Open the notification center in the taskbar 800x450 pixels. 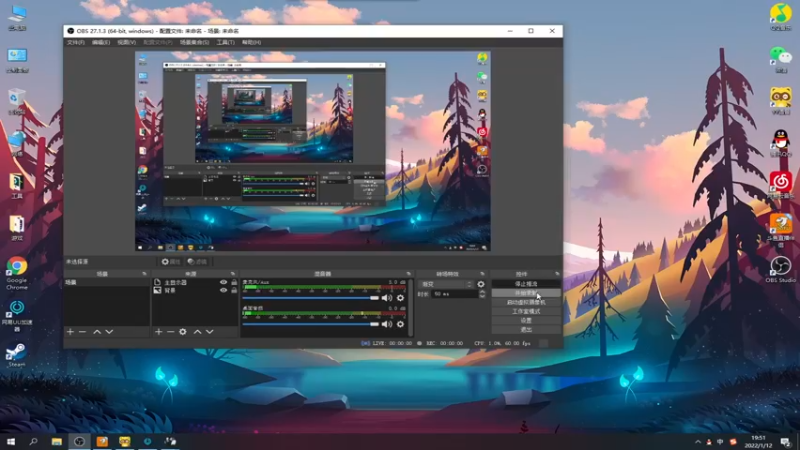point(786,442)
